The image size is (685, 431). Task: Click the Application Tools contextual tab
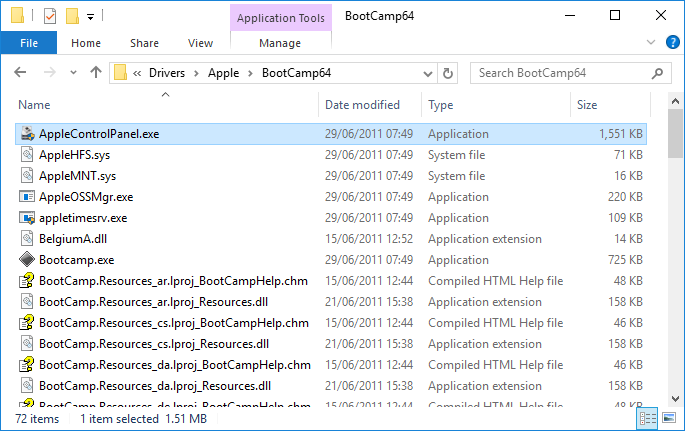pos(280,18)
